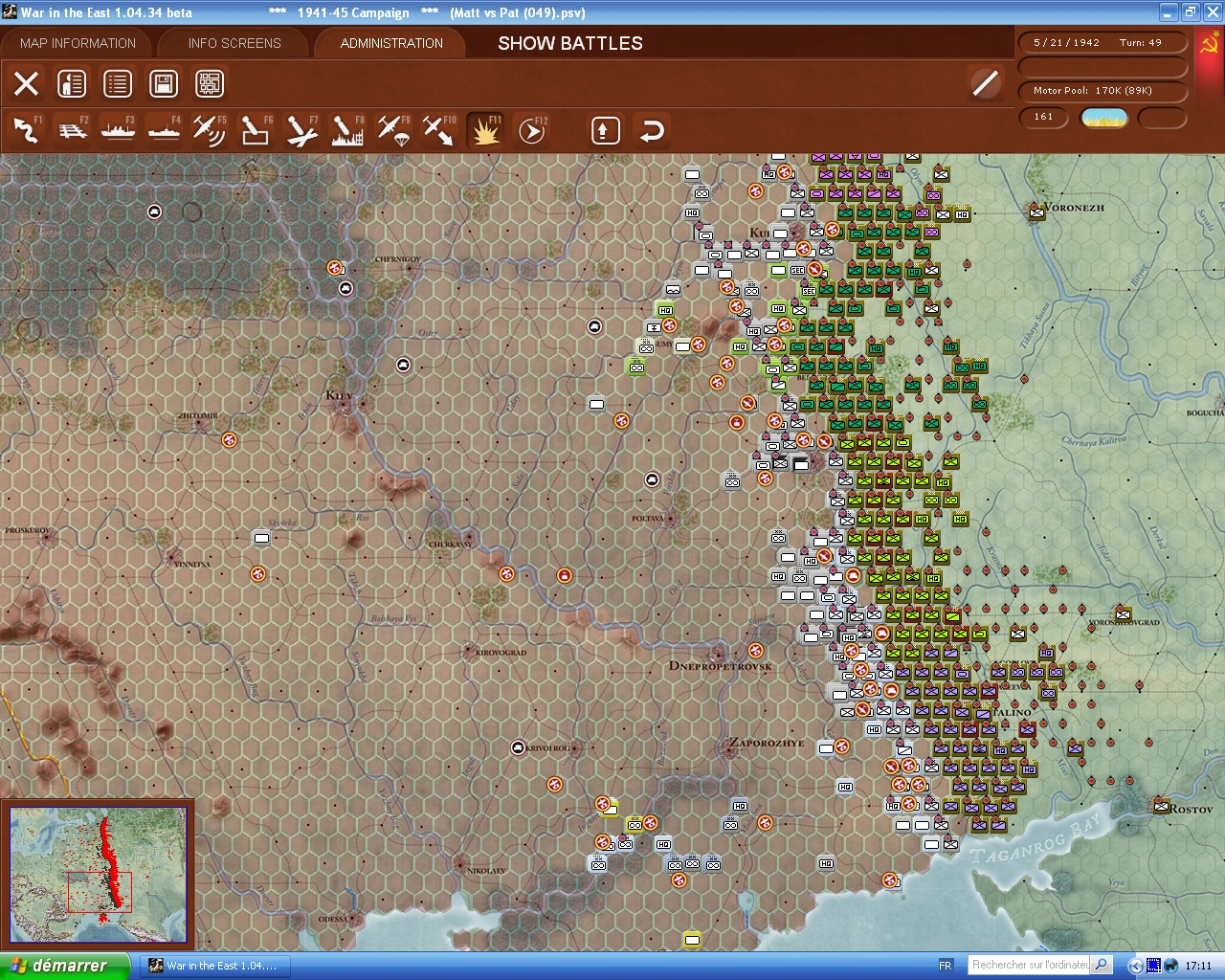The image size is (1225, 980).
Task: Click the date and Turn 49 display
Action: pyautogui.click(x=1102, y=43)
